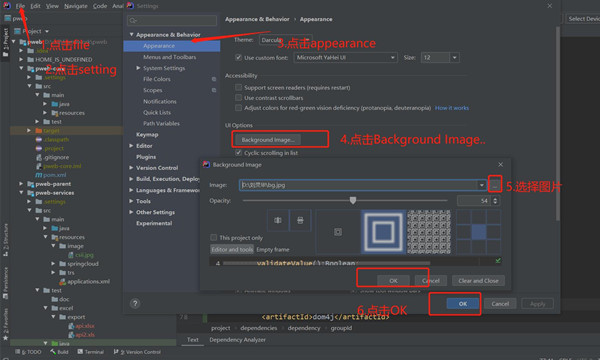Enable Use contrast scrollbars checkbox
Viewport: 600px width, 360px height.
point(238,98)
